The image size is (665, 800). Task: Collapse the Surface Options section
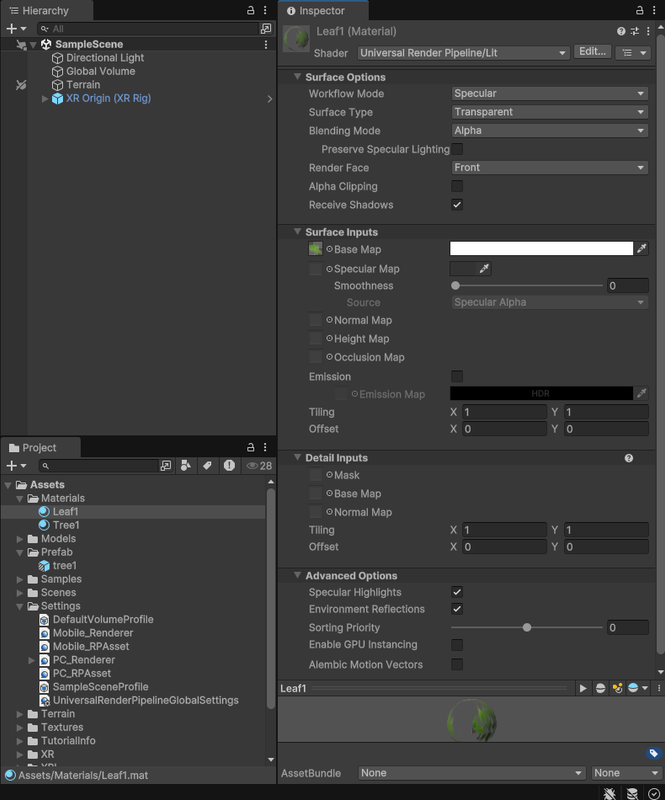pyautogui.click(x=297, y=77)
